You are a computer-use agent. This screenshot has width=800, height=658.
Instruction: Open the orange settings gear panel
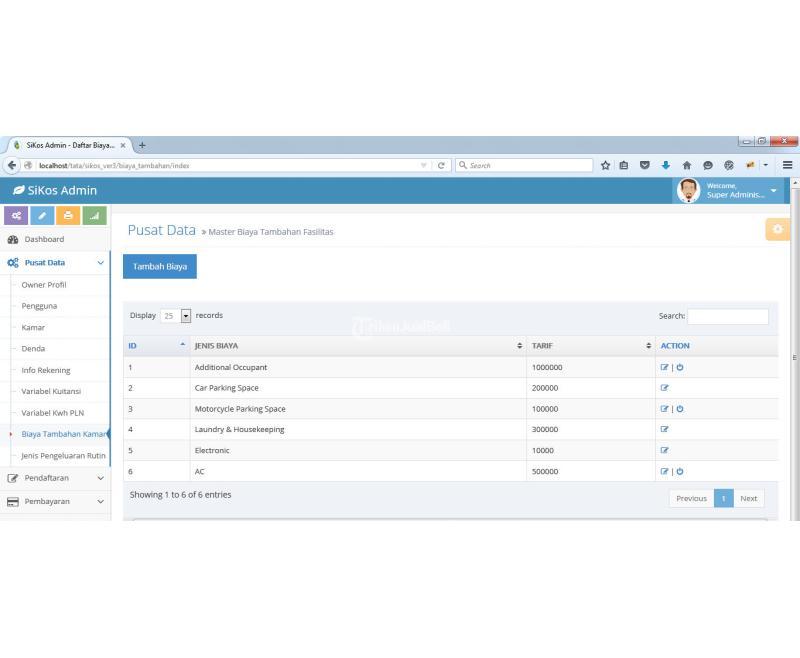point(777,229)
